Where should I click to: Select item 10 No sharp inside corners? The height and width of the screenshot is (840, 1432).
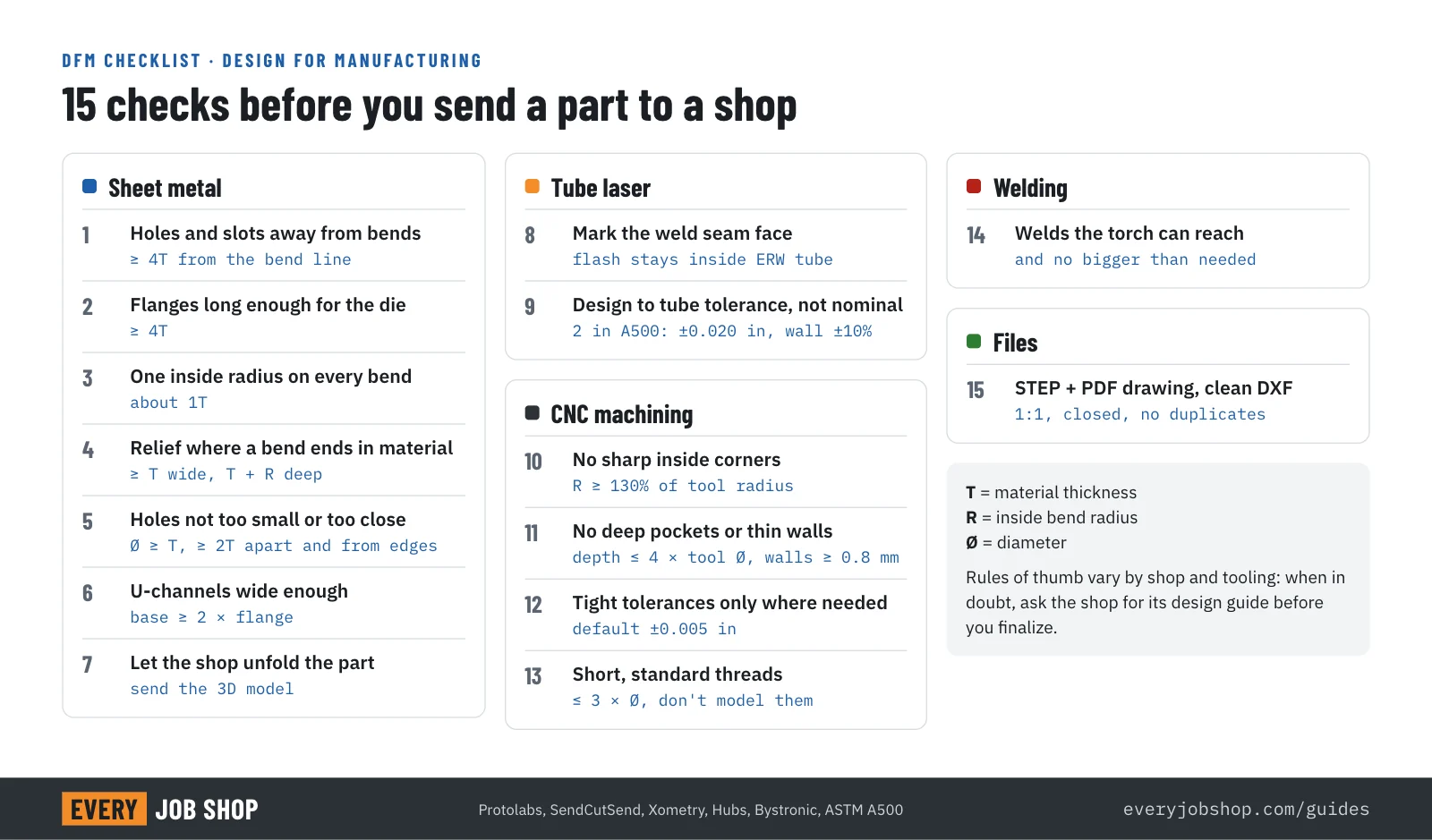click(716, 471)
